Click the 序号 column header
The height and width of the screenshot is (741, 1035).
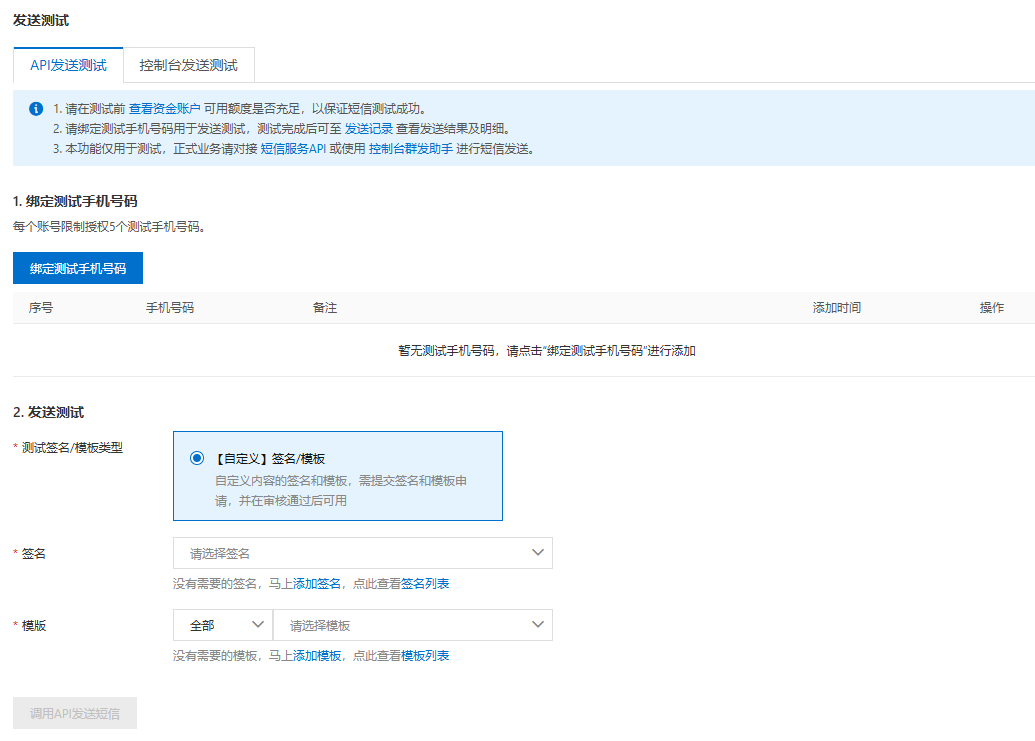(x=41, y=307)
